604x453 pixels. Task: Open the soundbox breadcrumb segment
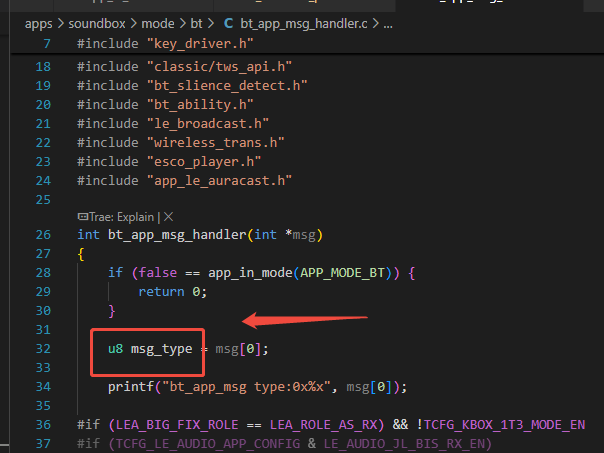point(97,24)
